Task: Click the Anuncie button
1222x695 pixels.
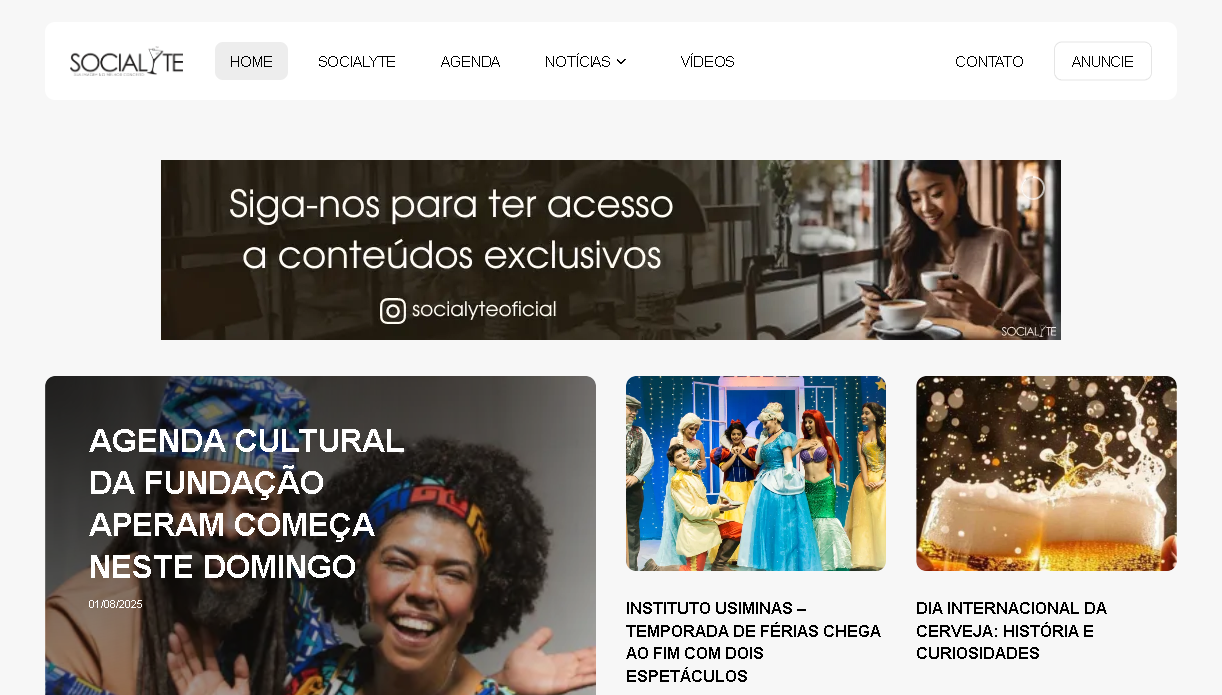Action: point(1103,61)
